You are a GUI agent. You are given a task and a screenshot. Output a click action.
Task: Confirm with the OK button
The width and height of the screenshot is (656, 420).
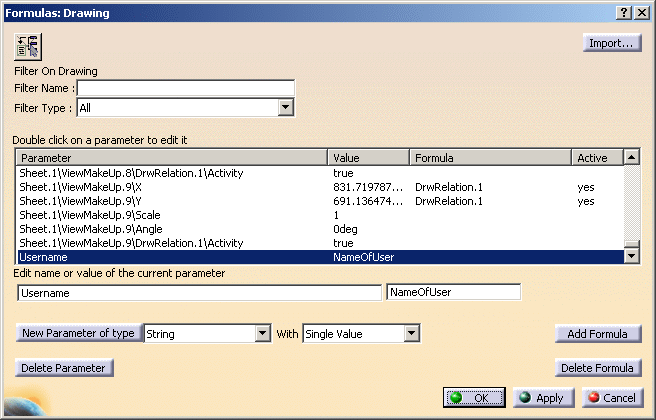(475, 398)
